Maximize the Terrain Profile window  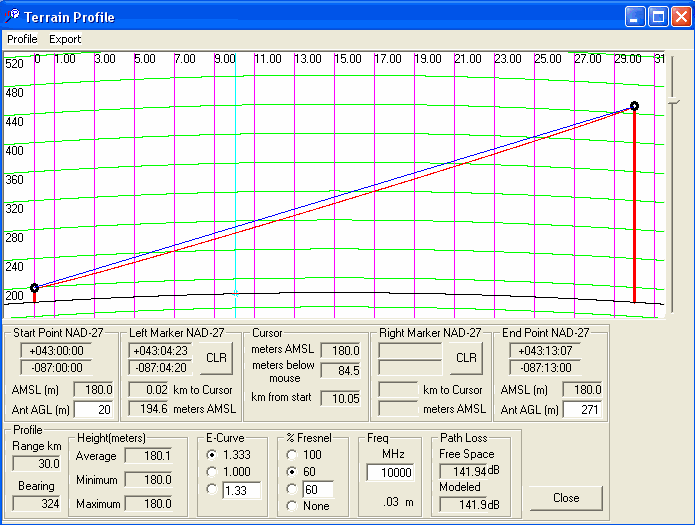coord(658,17)
